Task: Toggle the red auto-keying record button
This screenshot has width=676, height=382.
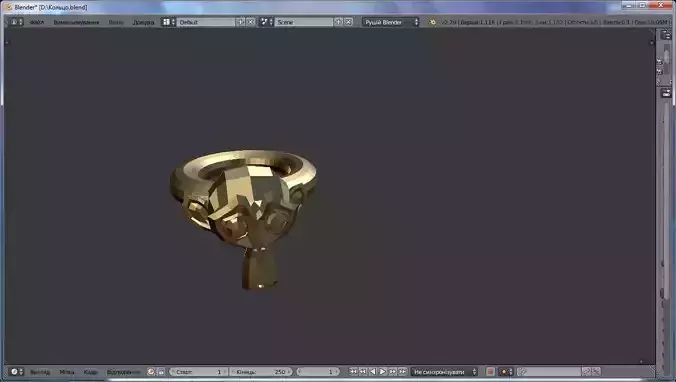Action: point(490,372)
